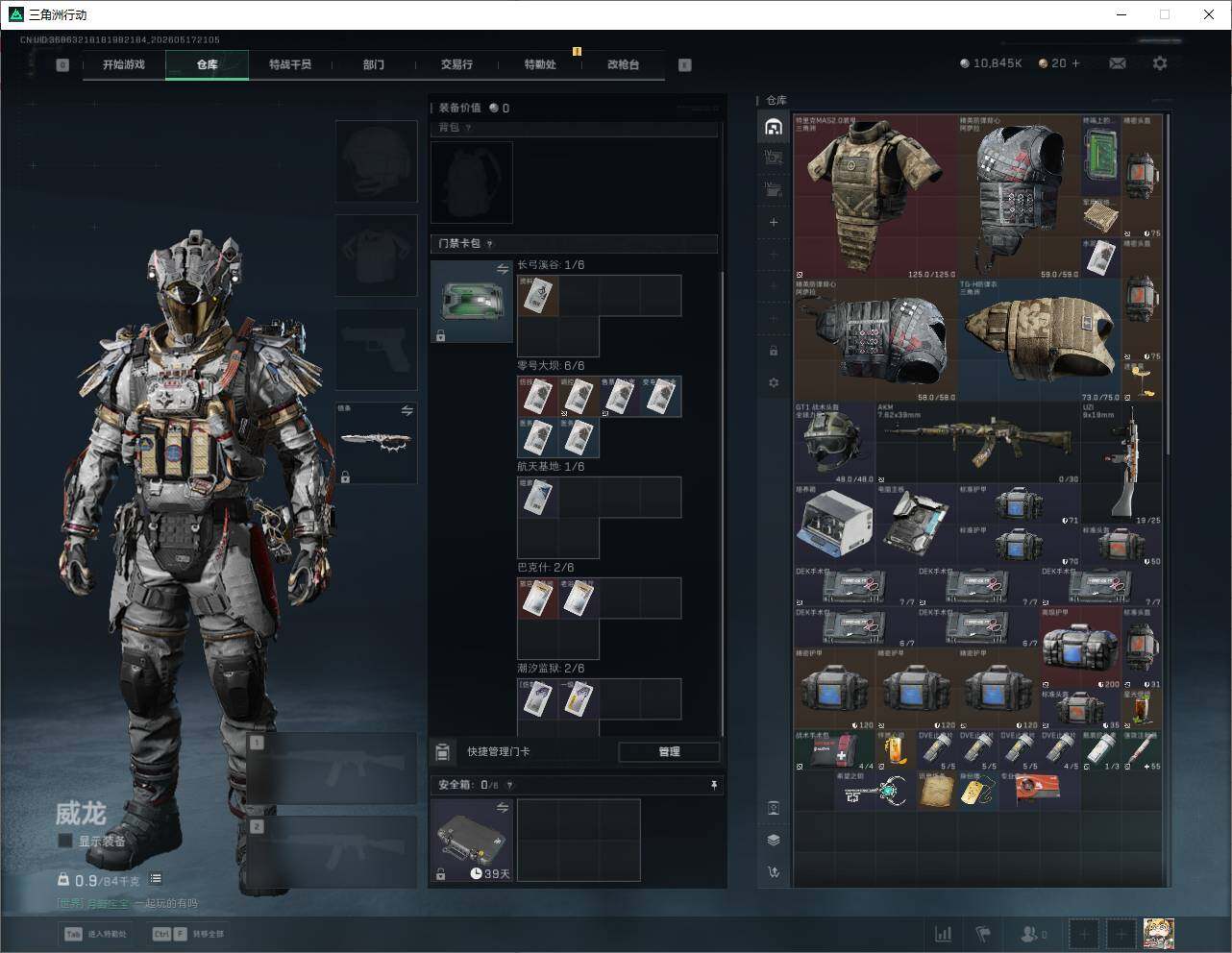The image size is (1232, 953).
Task: Open the 特勤处 tab
Action: tap(540, 64)
